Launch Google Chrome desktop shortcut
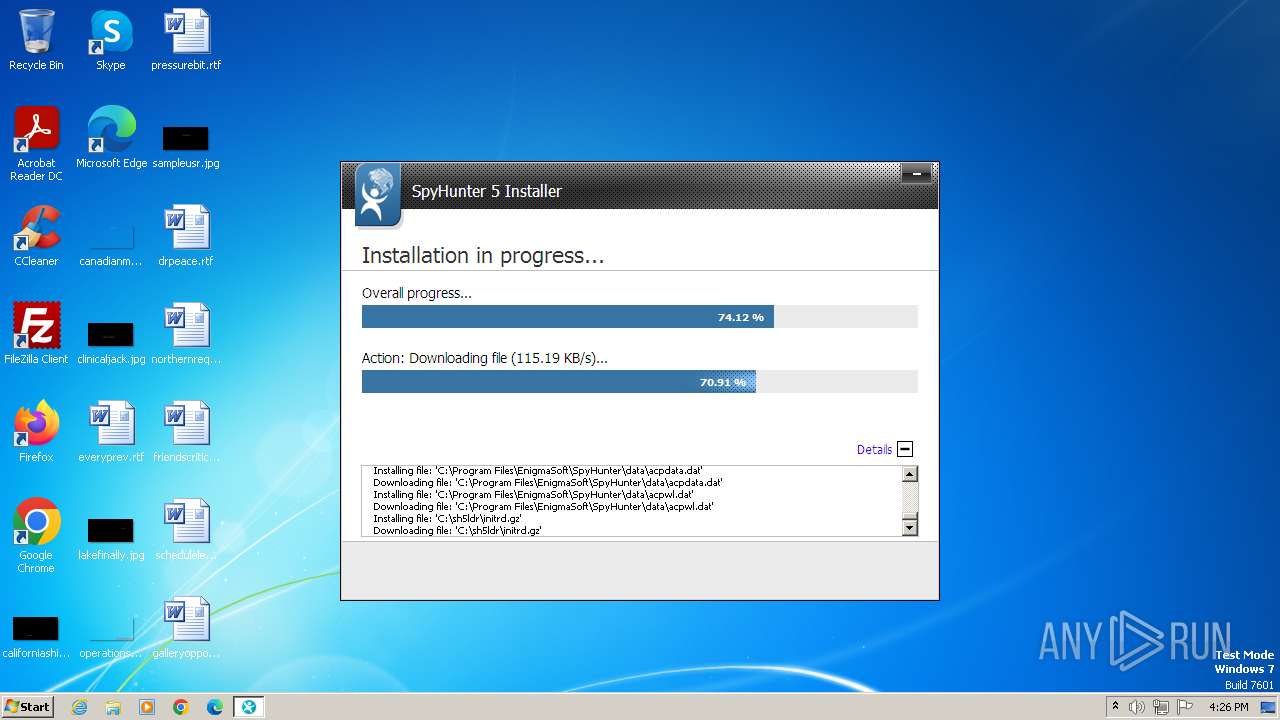1280x720 pixels. [36, 536]
